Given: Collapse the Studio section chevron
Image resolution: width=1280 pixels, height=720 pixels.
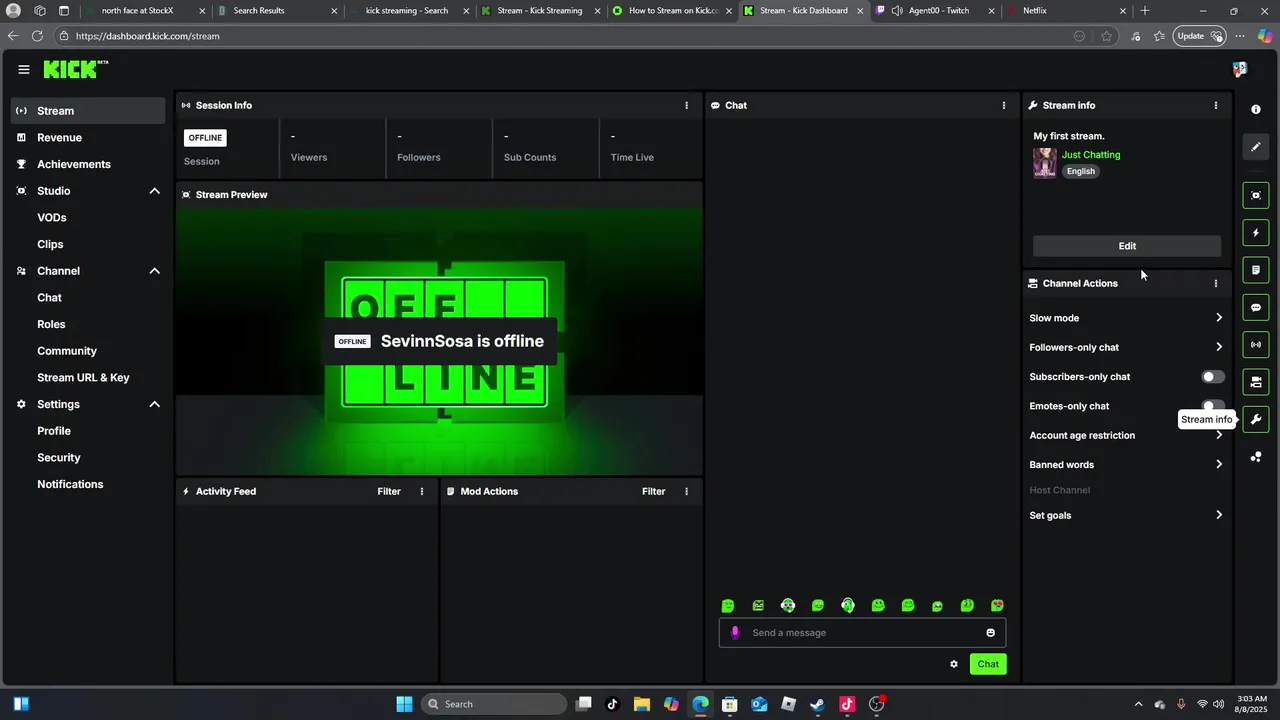Looking at the screenshot, I should pyautogui.click(x=155, y=191).
